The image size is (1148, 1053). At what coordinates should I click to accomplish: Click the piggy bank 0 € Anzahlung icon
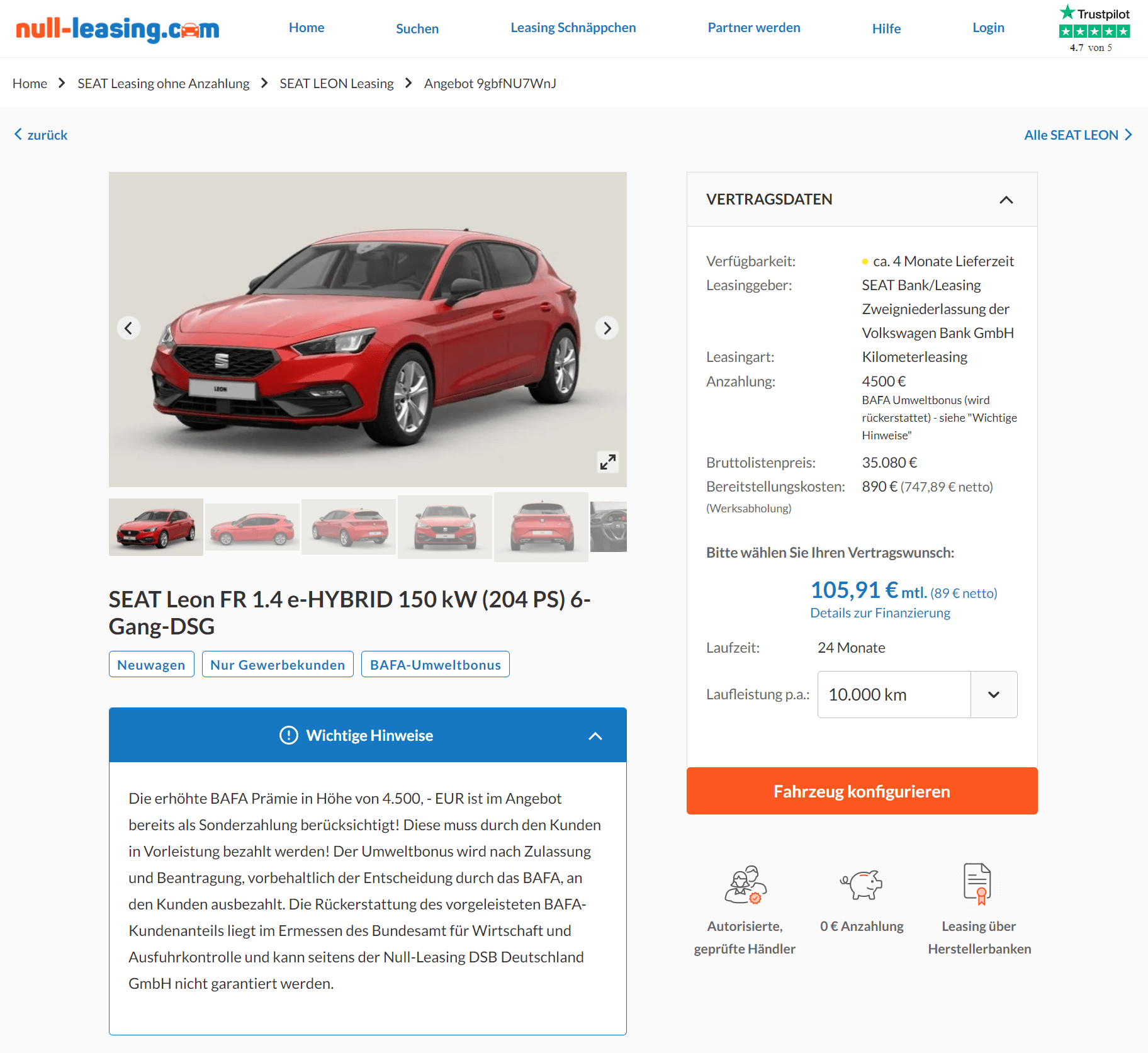pos(862,884)
